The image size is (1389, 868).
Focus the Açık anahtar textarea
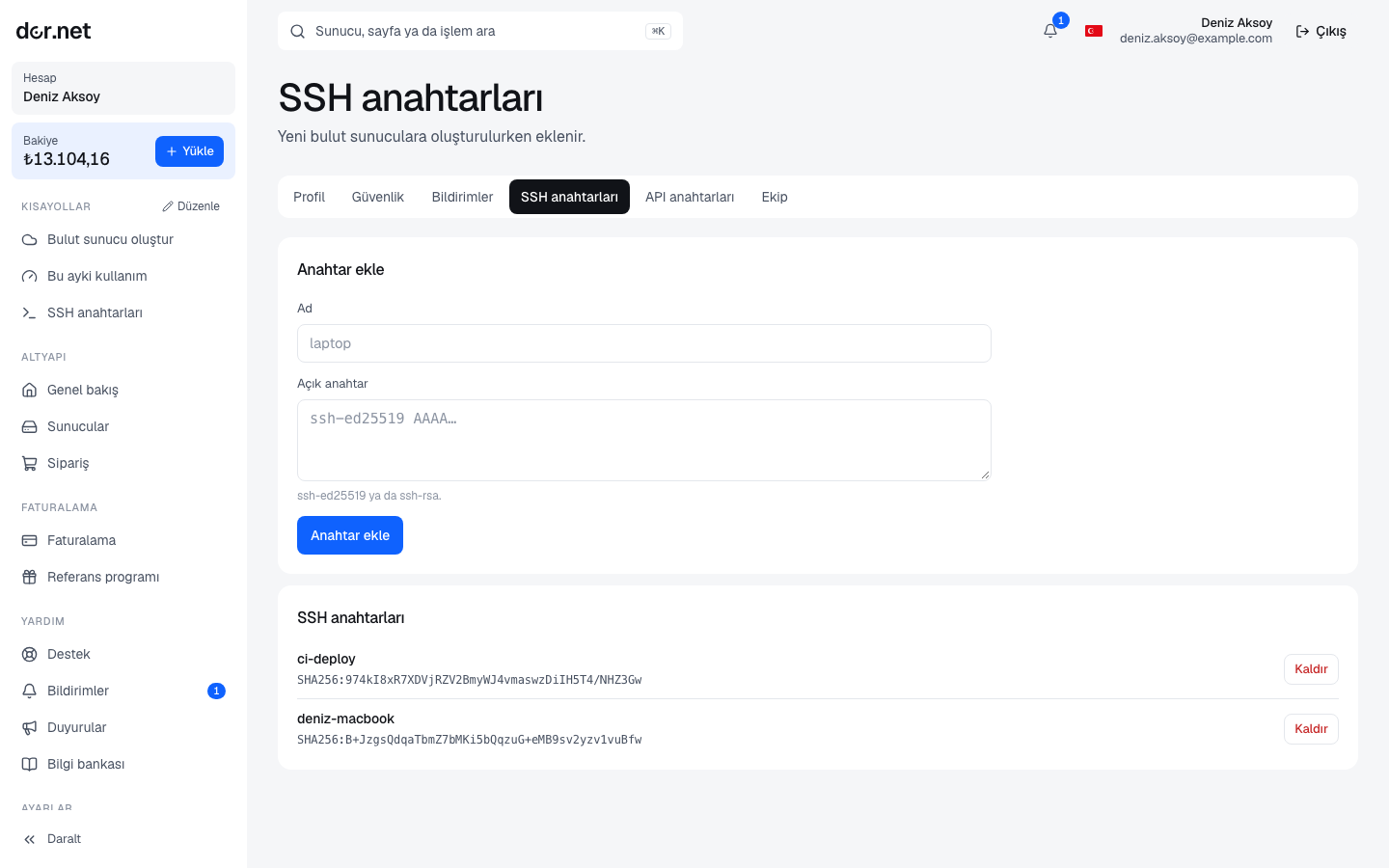tap(644, 440)
